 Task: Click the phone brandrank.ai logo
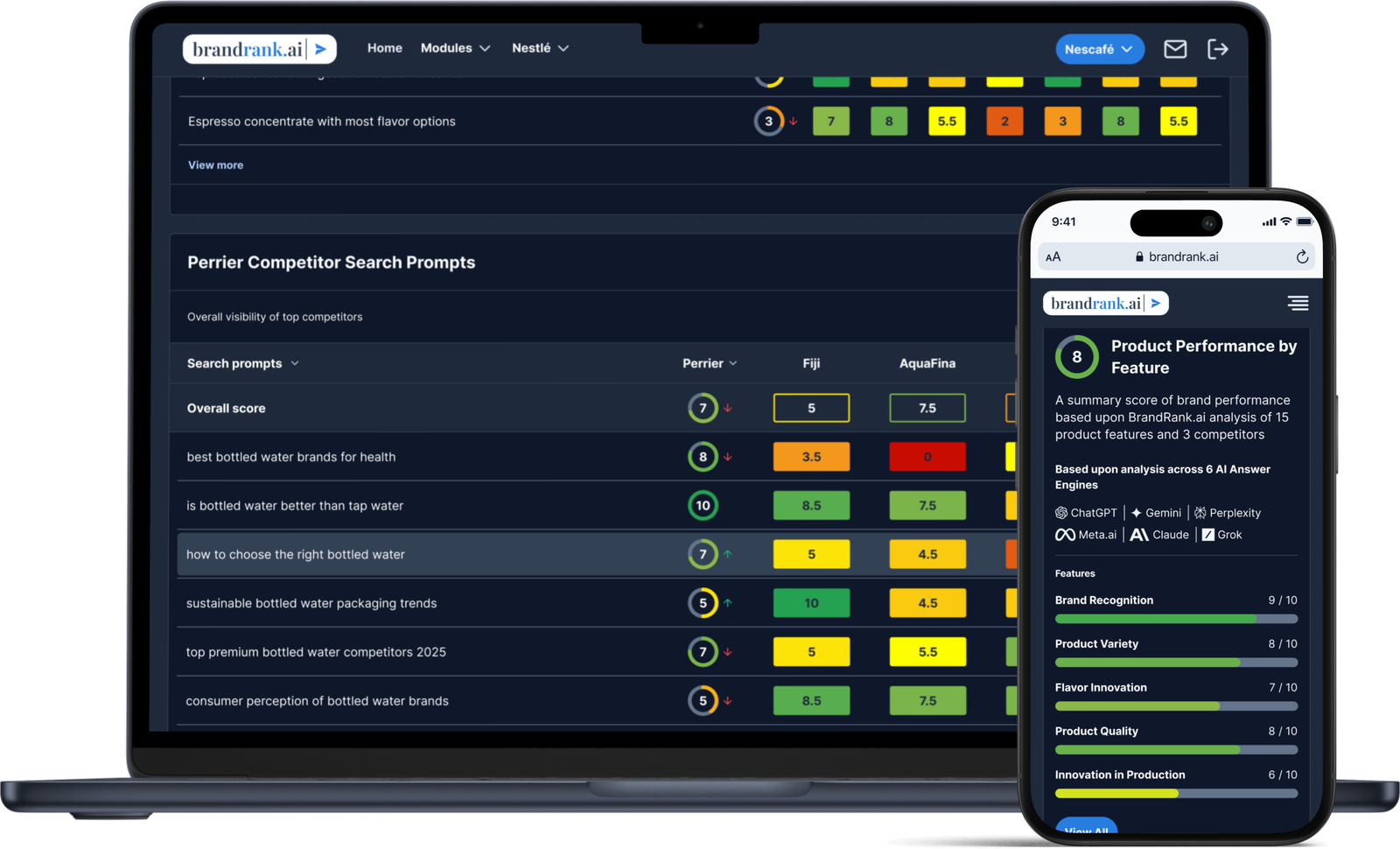1106,303
